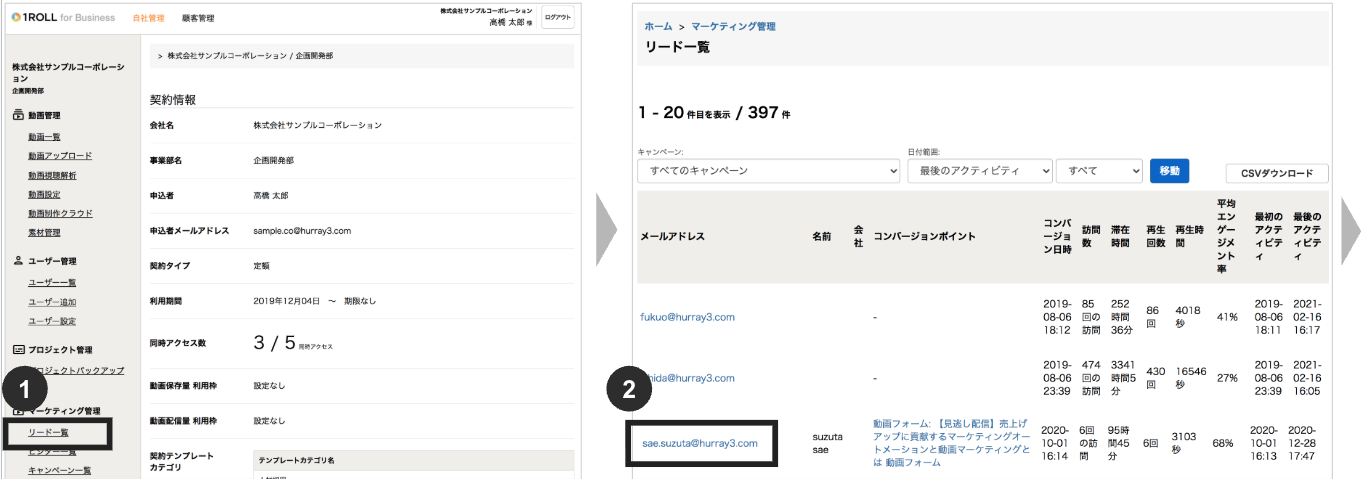Click the 1ROLL for Business logo
This screenshot has height=479, width=1369.
pos(65,17)
